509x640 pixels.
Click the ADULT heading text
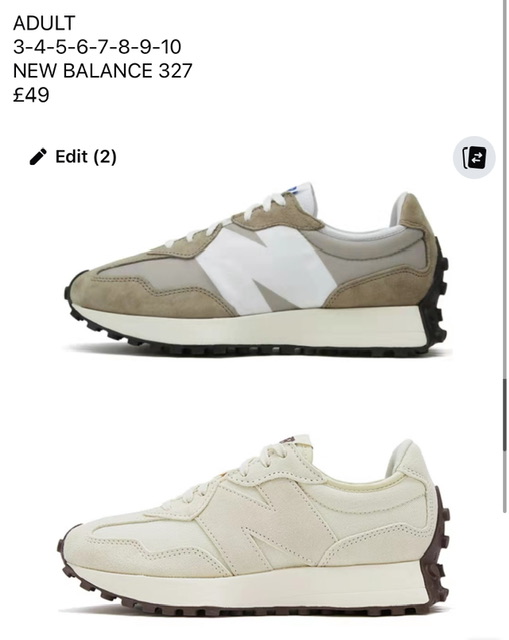click(x=44, y=23)
